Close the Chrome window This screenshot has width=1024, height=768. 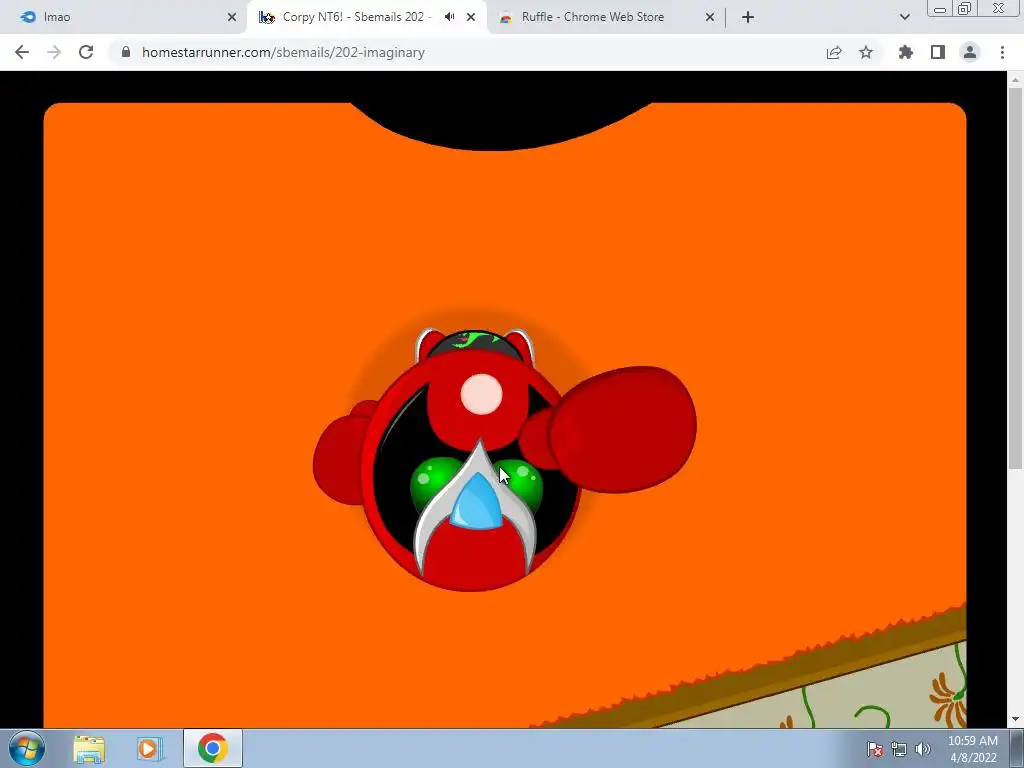tap(999, 8)
